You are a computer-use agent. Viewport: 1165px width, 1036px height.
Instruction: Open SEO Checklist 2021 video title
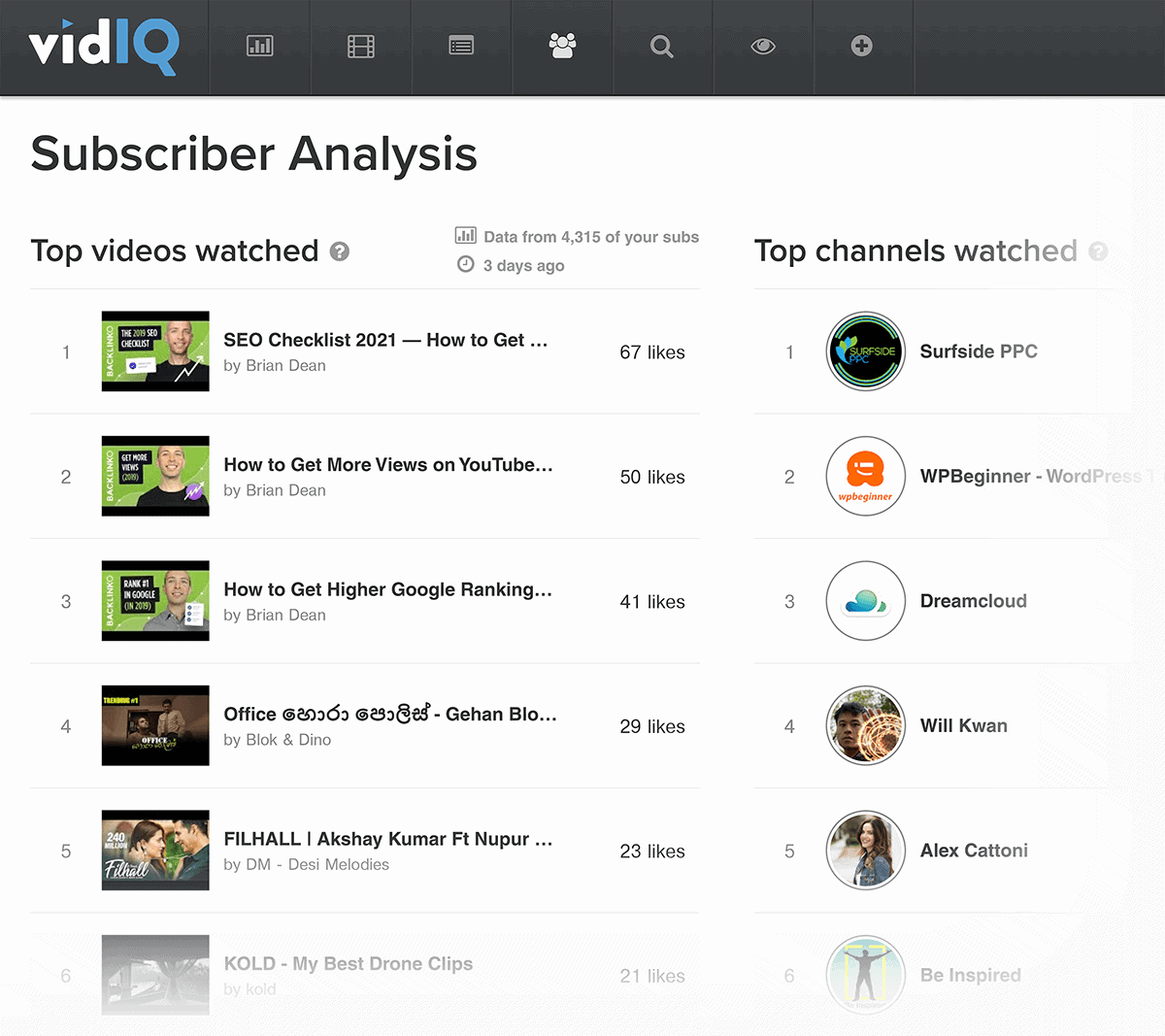[x=385, y=340]
